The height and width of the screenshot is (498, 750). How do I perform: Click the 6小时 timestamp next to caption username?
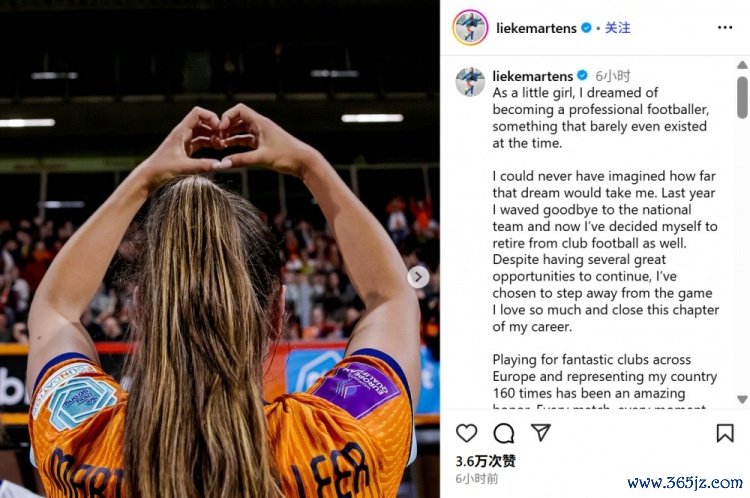[613, 76]
